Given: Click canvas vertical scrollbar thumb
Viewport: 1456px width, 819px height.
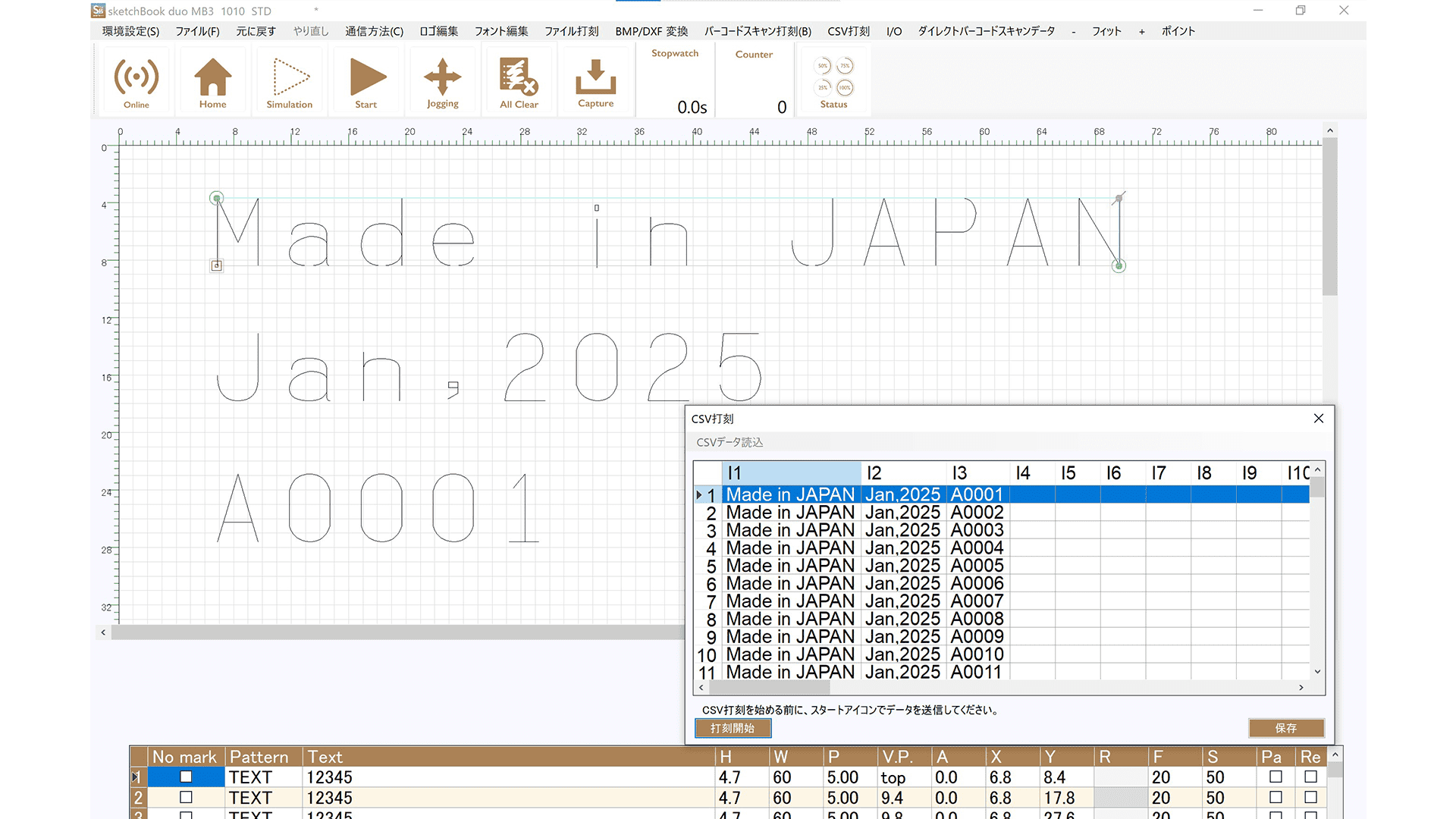Looking at the screenshot, I should point(1329,217).
